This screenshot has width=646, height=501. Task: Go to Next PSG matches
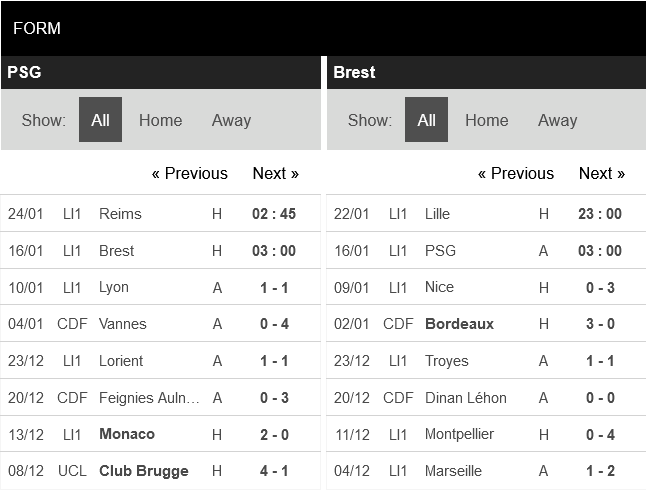pos(275,173)
